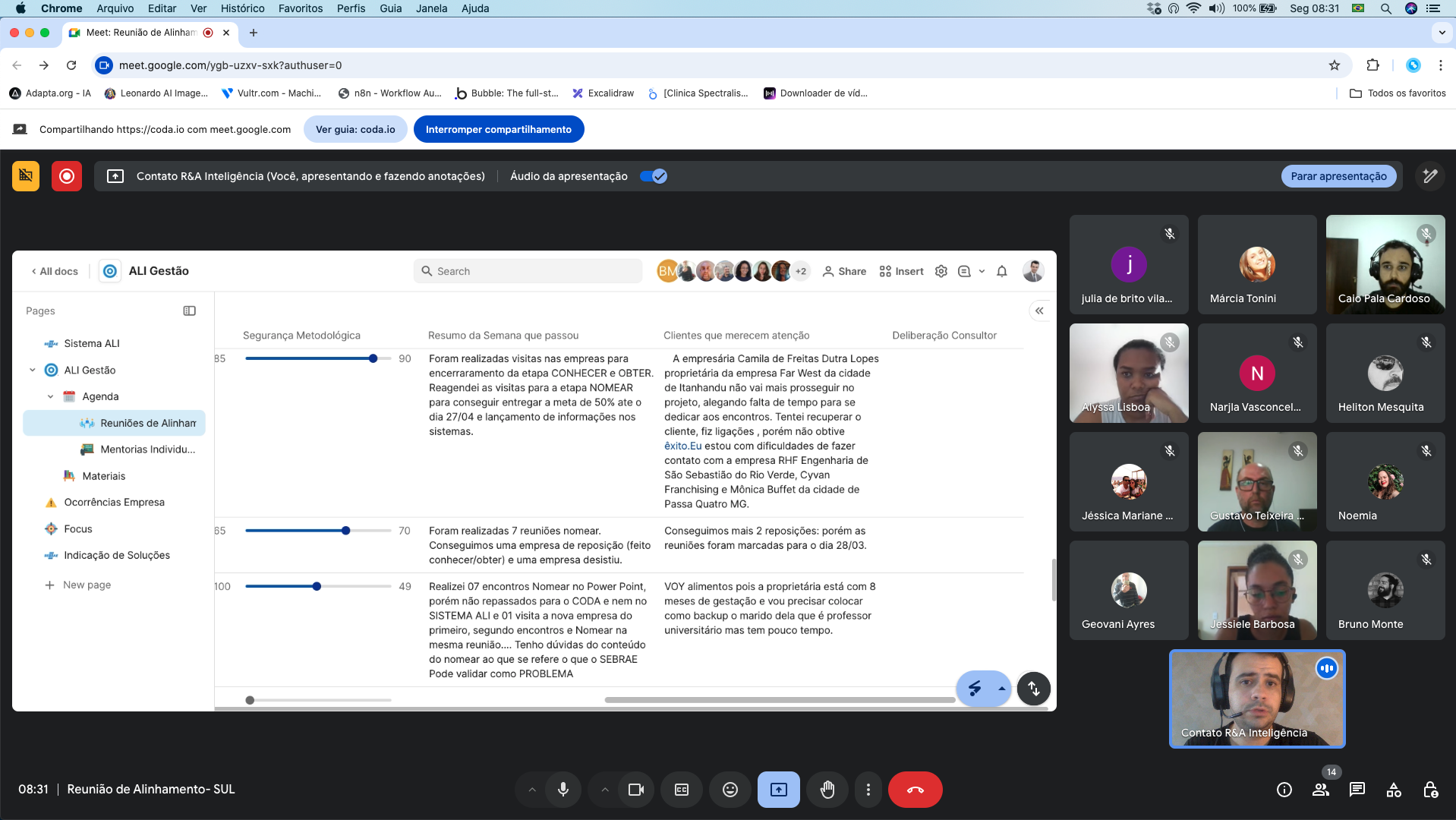Open the activities icon

[x=1394, y=790]
